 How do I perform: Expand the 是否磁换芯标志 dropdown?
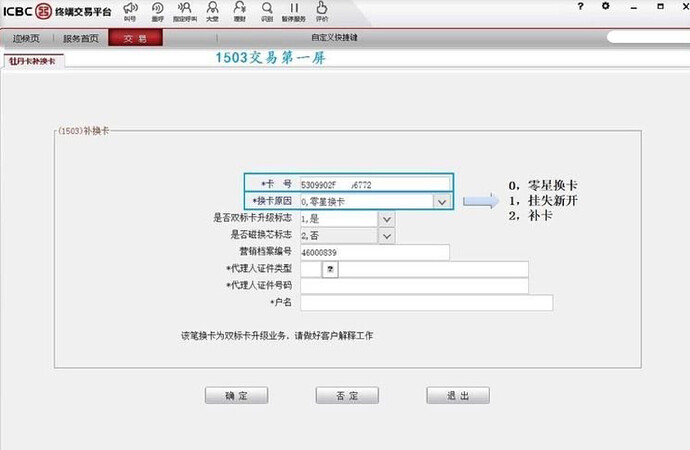point(386,236)
